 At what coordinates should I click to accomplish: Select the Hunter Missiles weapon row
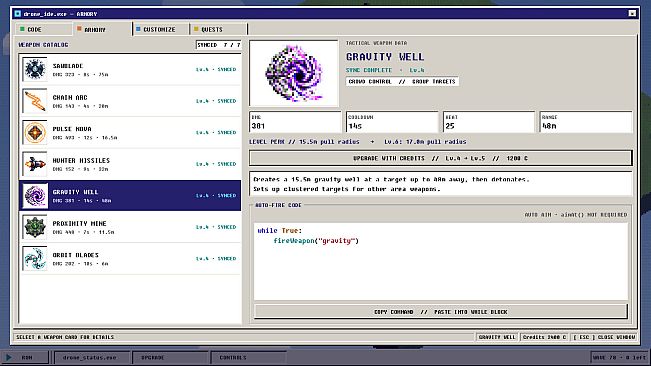click(130, 164)
